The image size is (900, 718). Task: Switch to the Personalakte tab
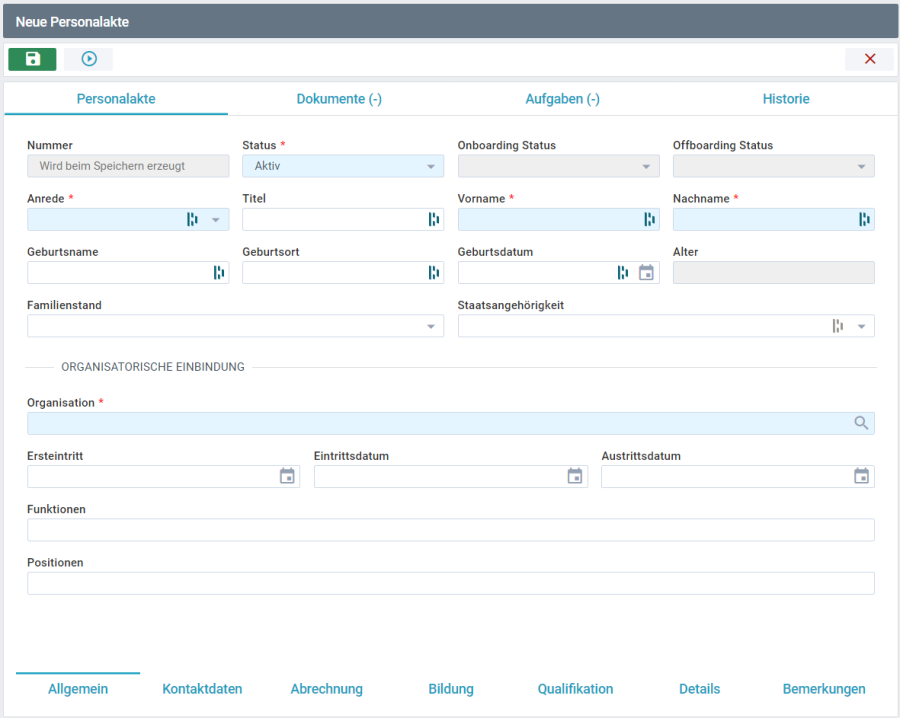116,99
